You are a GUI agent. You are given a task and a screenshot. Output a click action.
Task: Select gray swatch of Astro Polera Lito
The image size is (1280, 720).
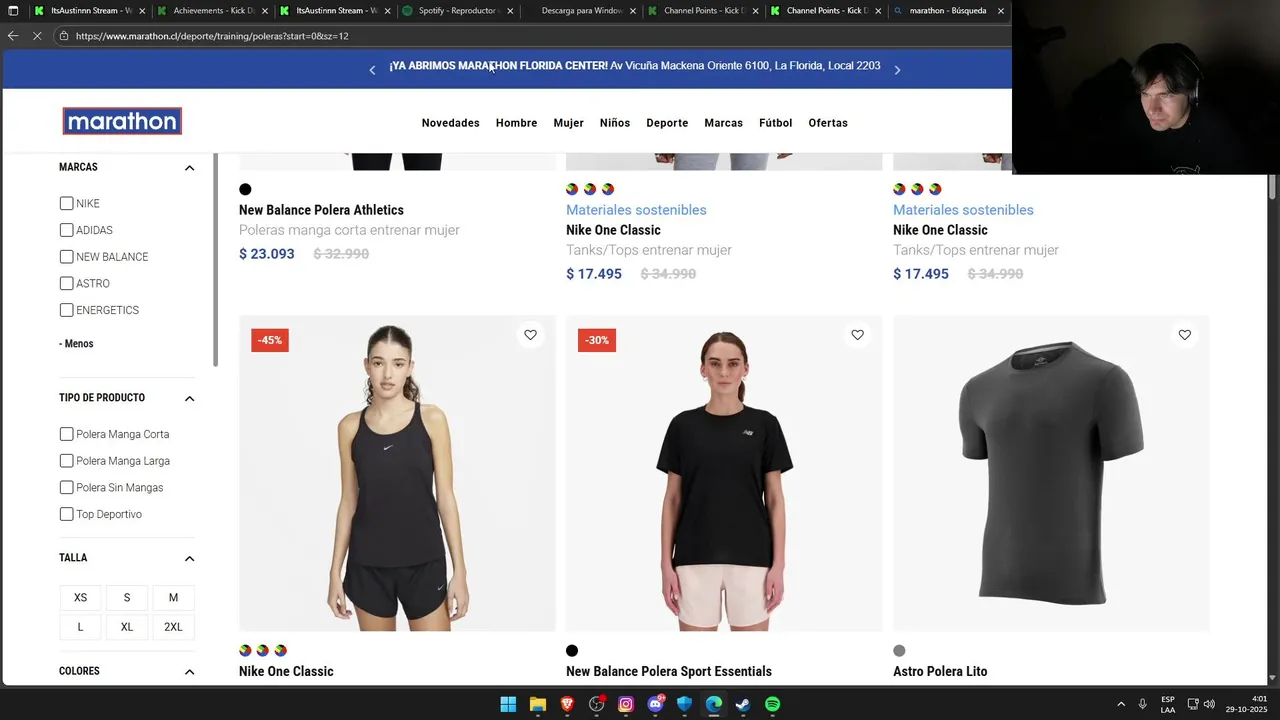(x=899, y=651)
